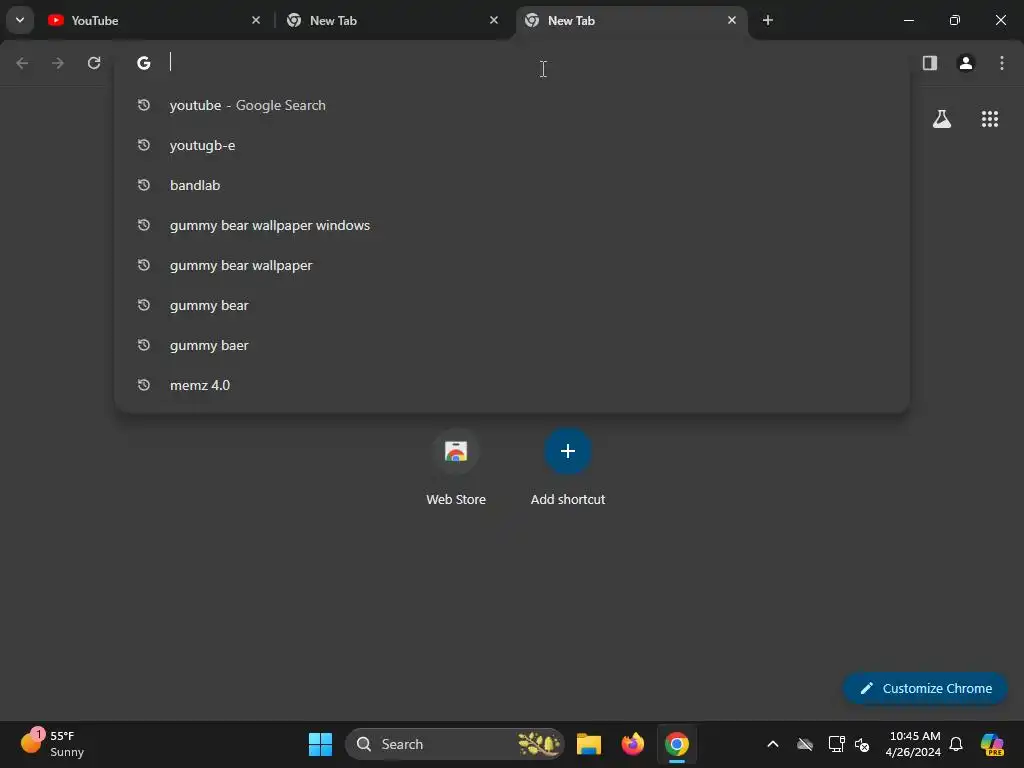Toggle the Chrome side panel
This screenshot has width=1024, height=768.
tap(930, 63)
